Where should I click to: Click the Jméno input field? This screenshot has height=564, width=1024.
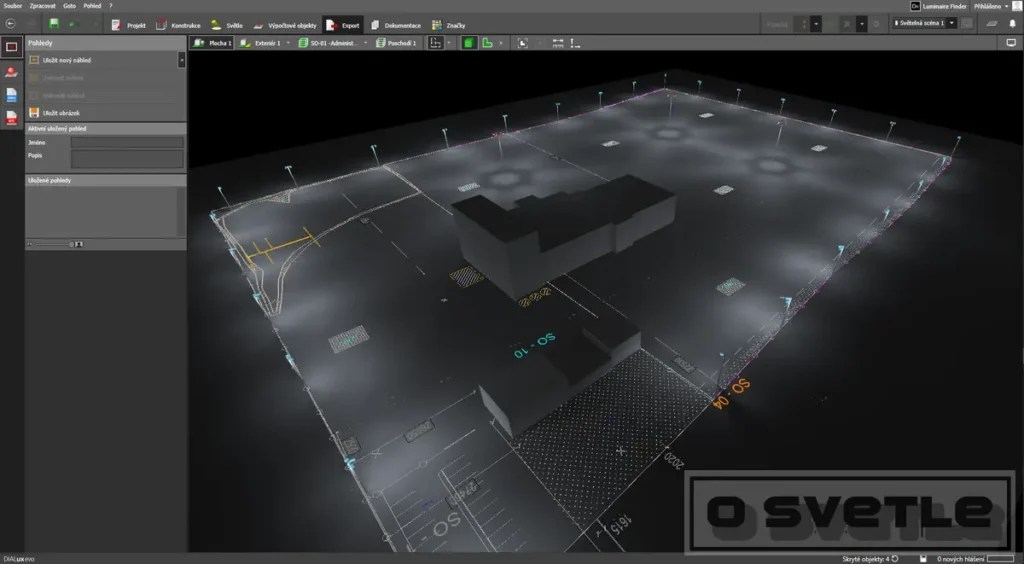coord(127,142)
